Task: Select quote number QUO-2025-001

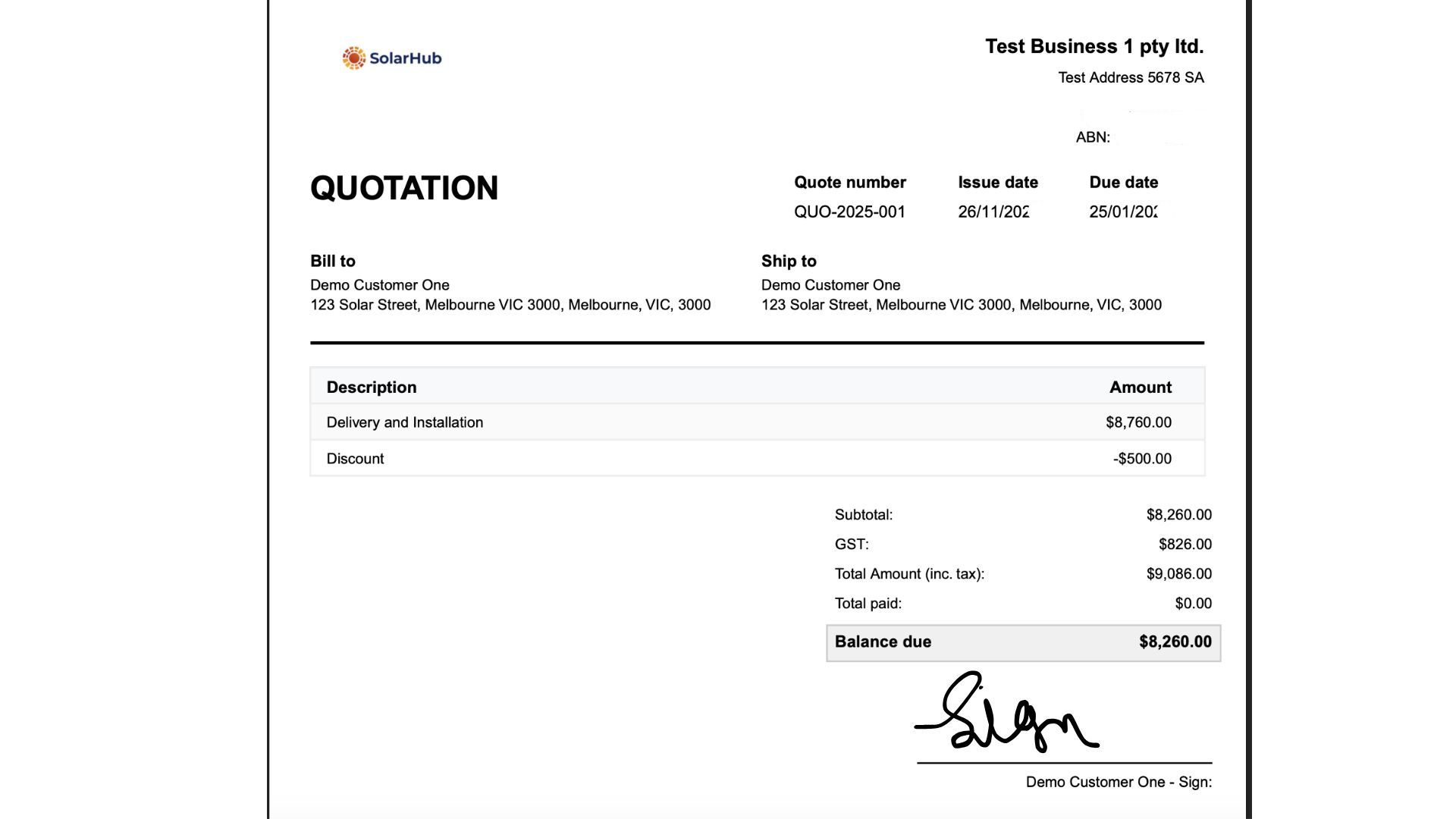Action: pyautogui.click(x=849, y=212)
